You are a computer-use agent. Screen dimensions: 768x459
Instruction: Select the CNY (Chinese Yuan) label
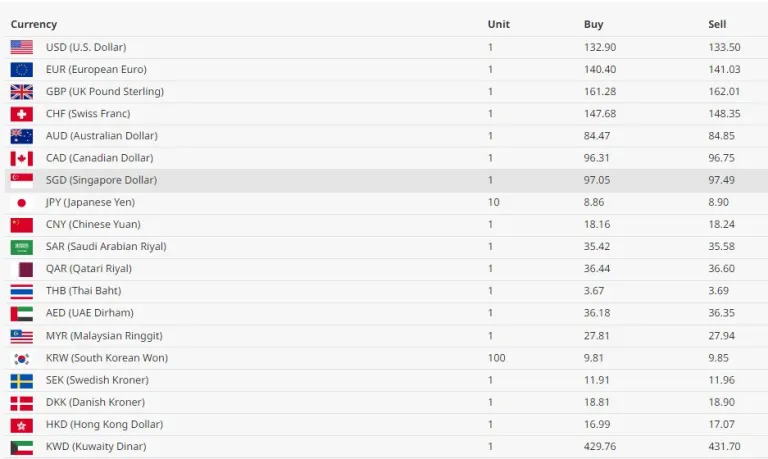tap(93, 224)
